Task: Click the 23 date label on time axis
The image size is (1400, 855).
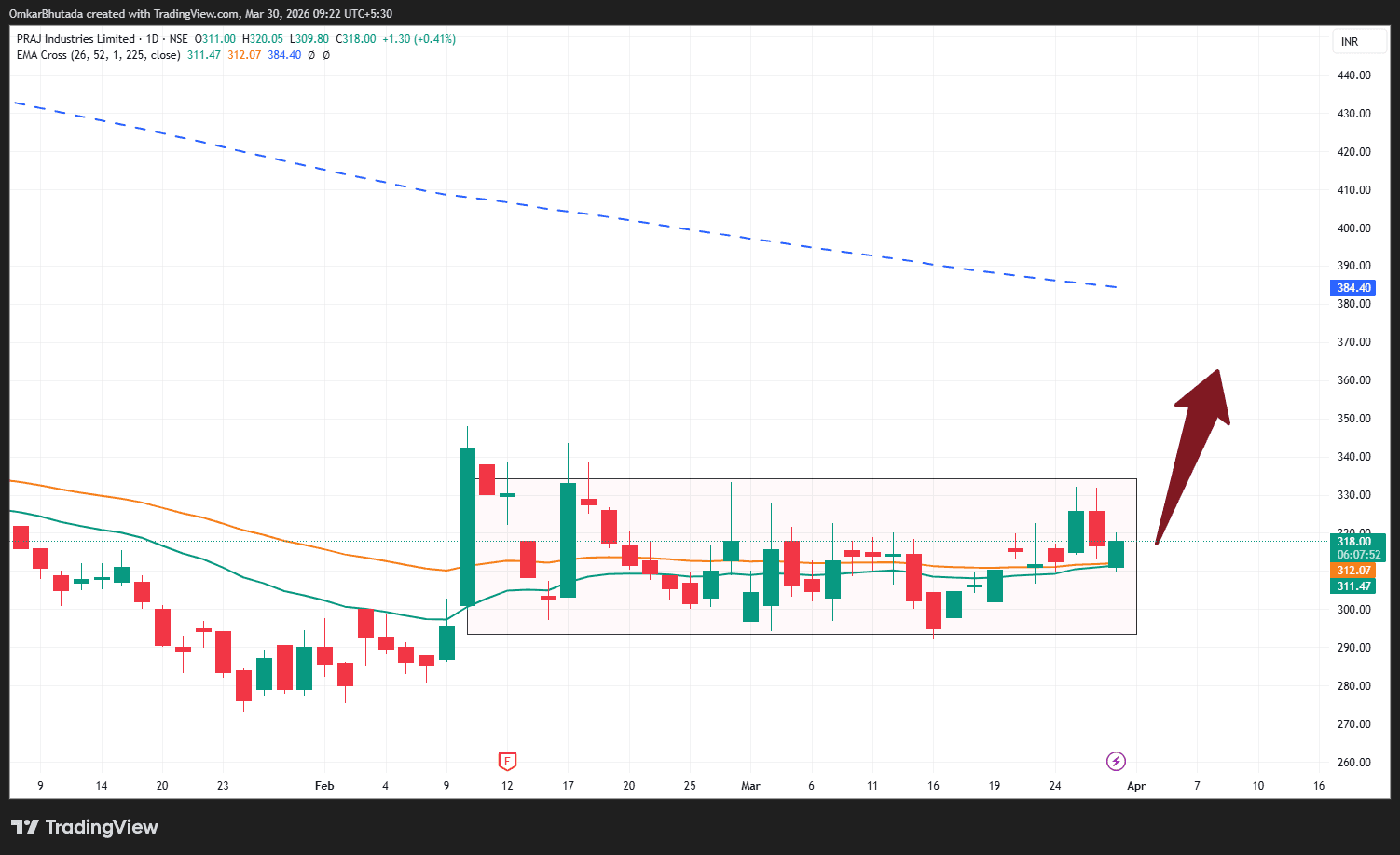Action: [x=223, y=786]
